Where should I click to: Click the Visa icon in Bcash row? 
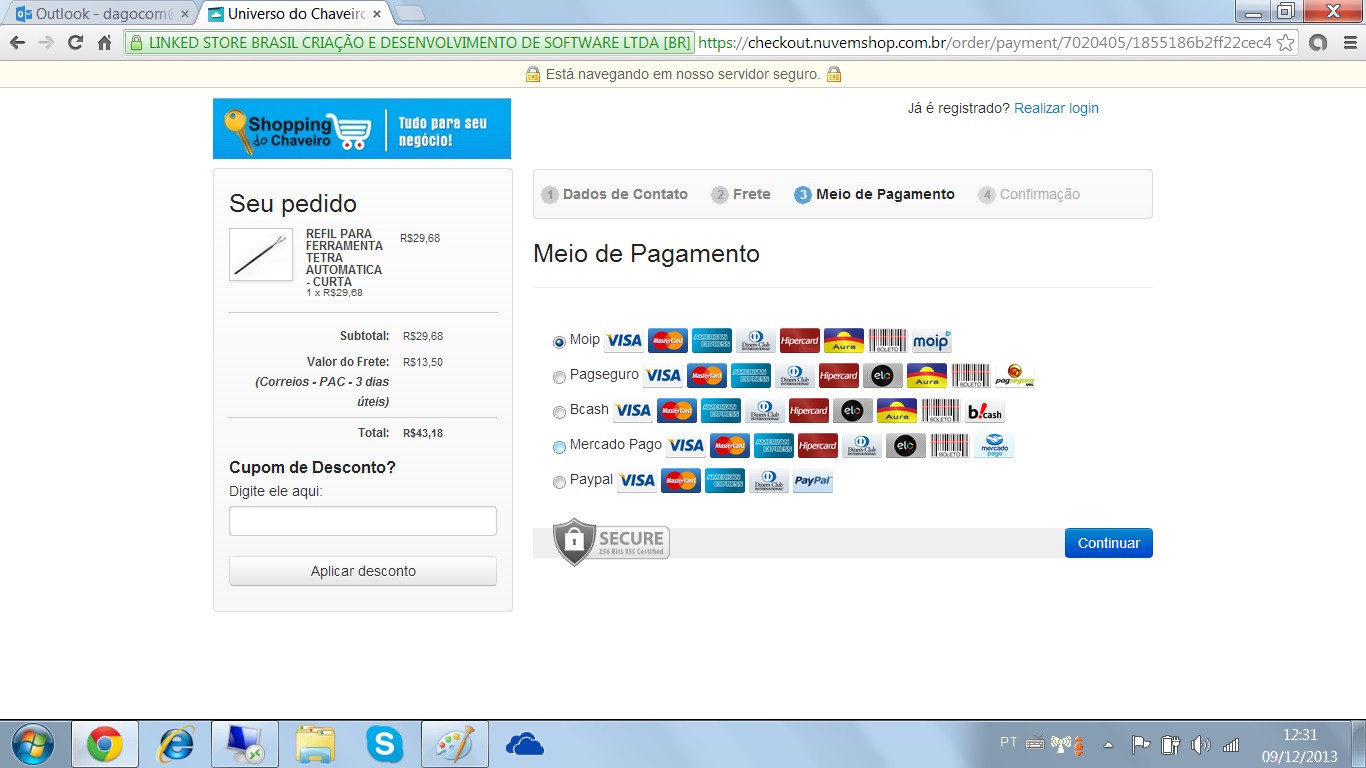point(633,411)
